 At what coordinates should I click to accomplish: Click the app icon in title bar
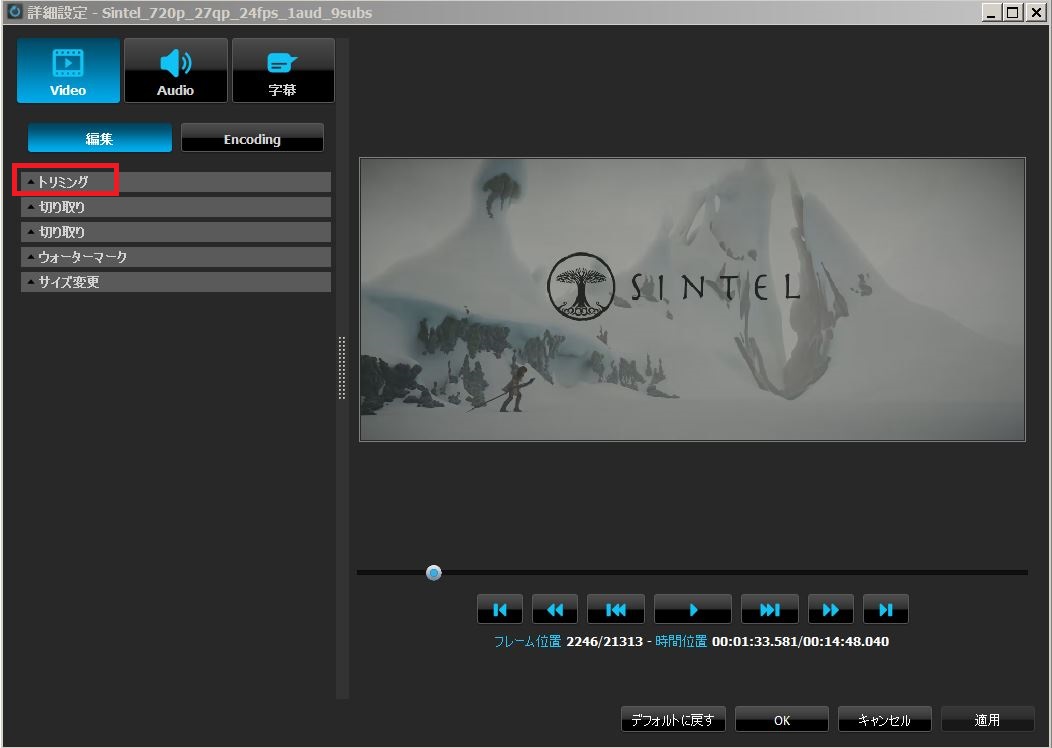point(13,12)
